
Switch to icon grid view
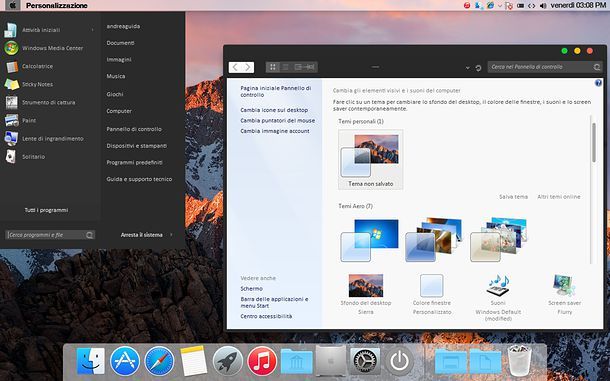tap(273, 67)
